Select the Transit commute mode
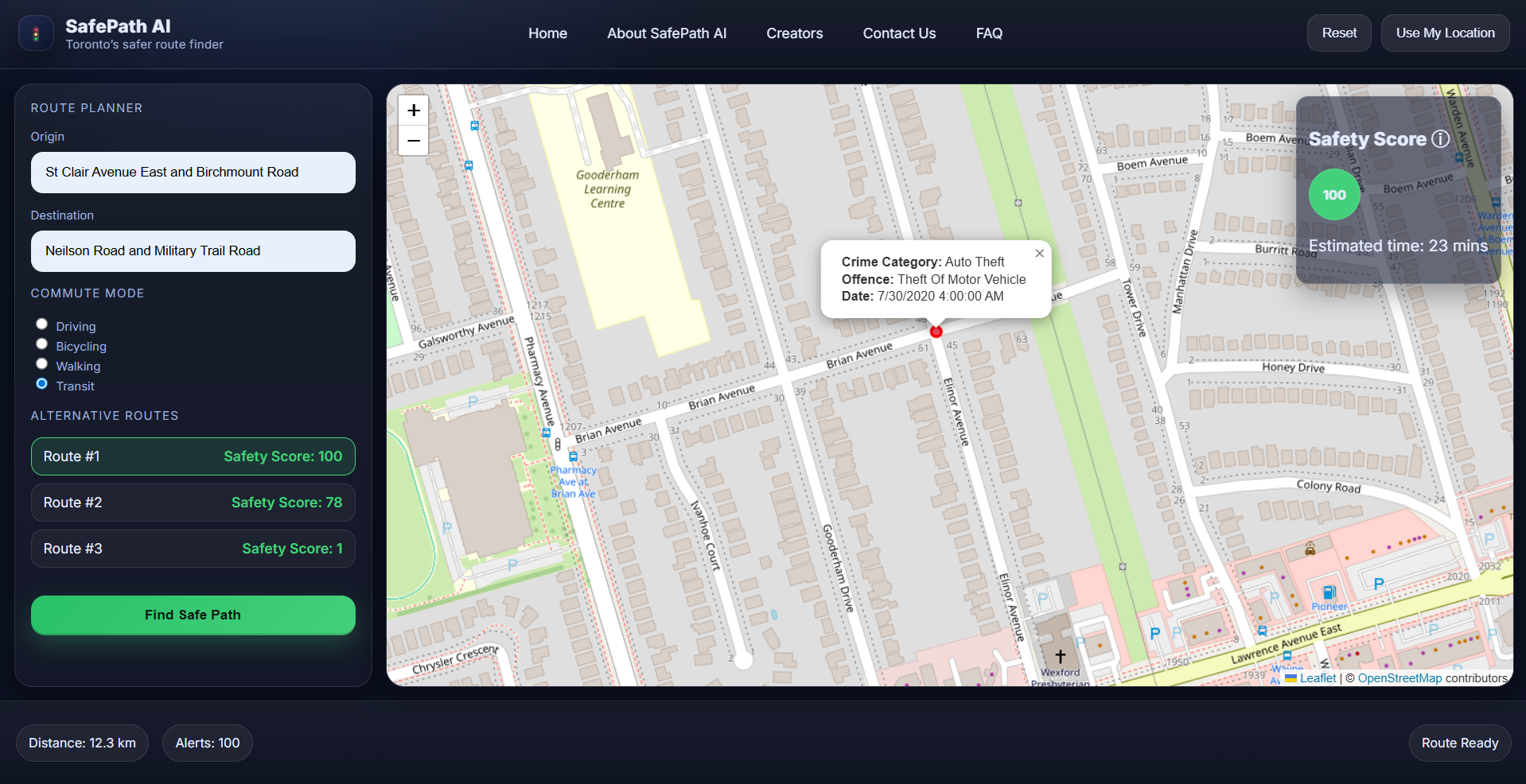The width and height of the screenshot is (1526, 784). [42, 383]
